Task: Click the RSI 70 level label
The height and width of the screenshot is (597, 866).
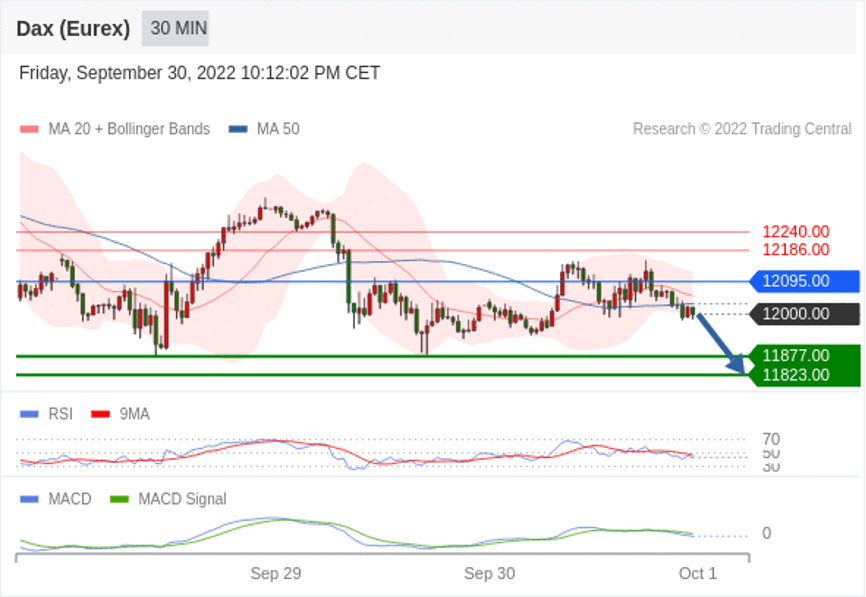Action: (x=771, y=440)
